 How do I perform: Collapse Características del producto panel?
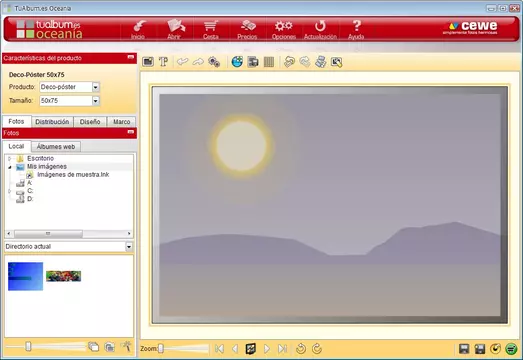point(131,57)
